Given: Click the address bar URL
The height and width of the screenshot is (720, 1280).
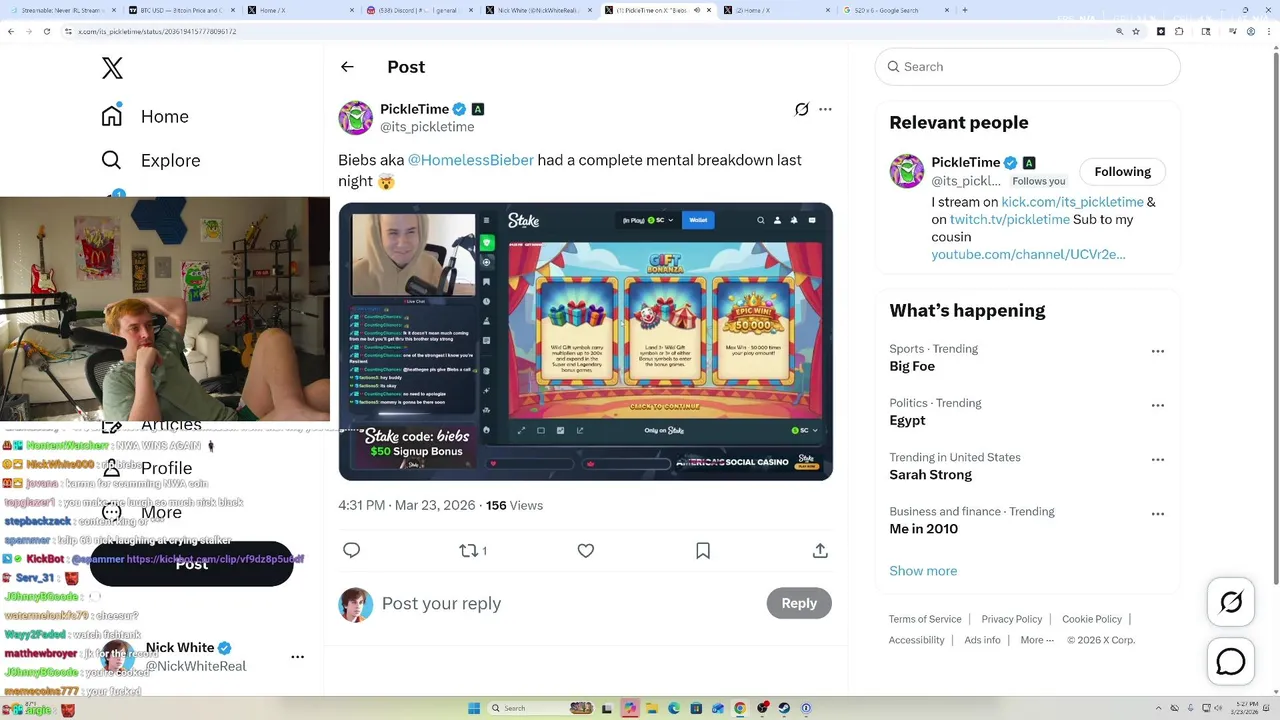Looking at the screenshot, I should [x=157, y=31].
